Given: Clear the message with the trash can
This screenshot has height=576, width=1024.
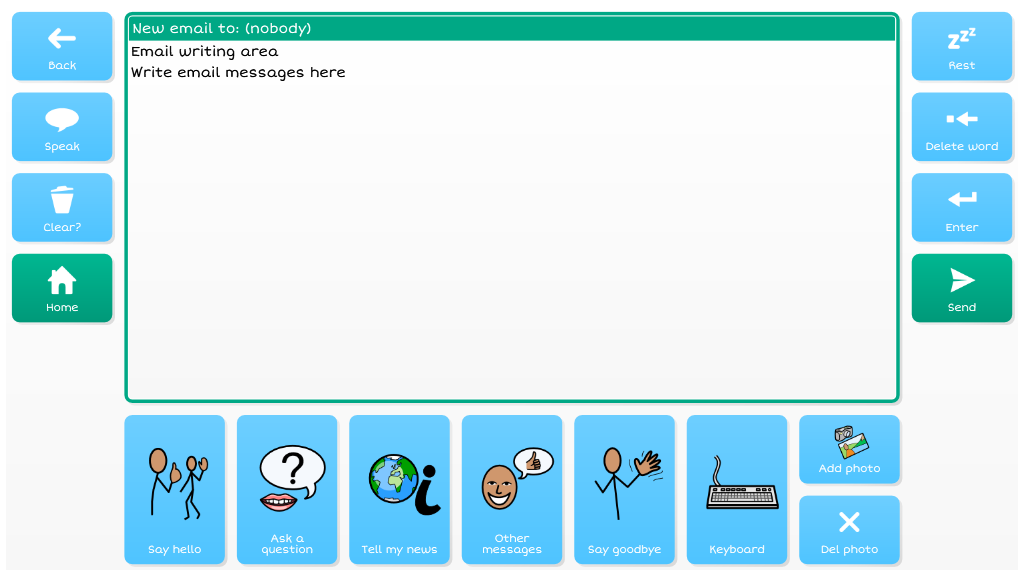Looking at the screenshot, I should [62, 207].
